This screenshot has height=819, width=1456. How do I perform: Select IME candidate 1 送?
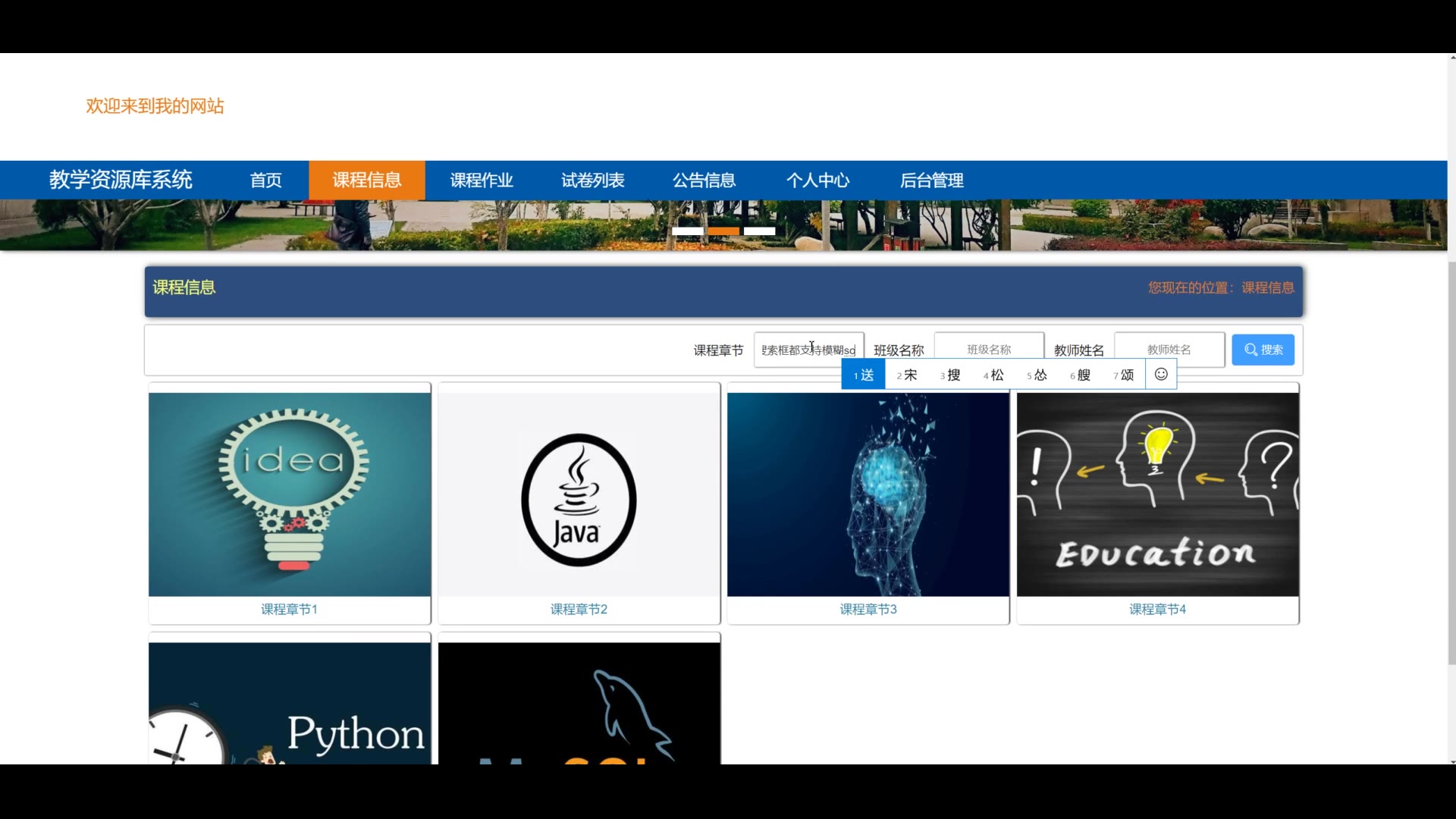[x=864, y=375]
